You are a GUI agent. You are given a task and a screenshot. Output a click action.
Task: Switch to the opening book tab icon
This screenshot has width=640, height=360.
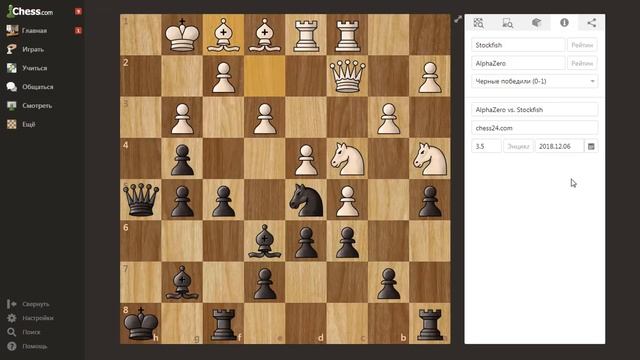click(x=536, y=23)
